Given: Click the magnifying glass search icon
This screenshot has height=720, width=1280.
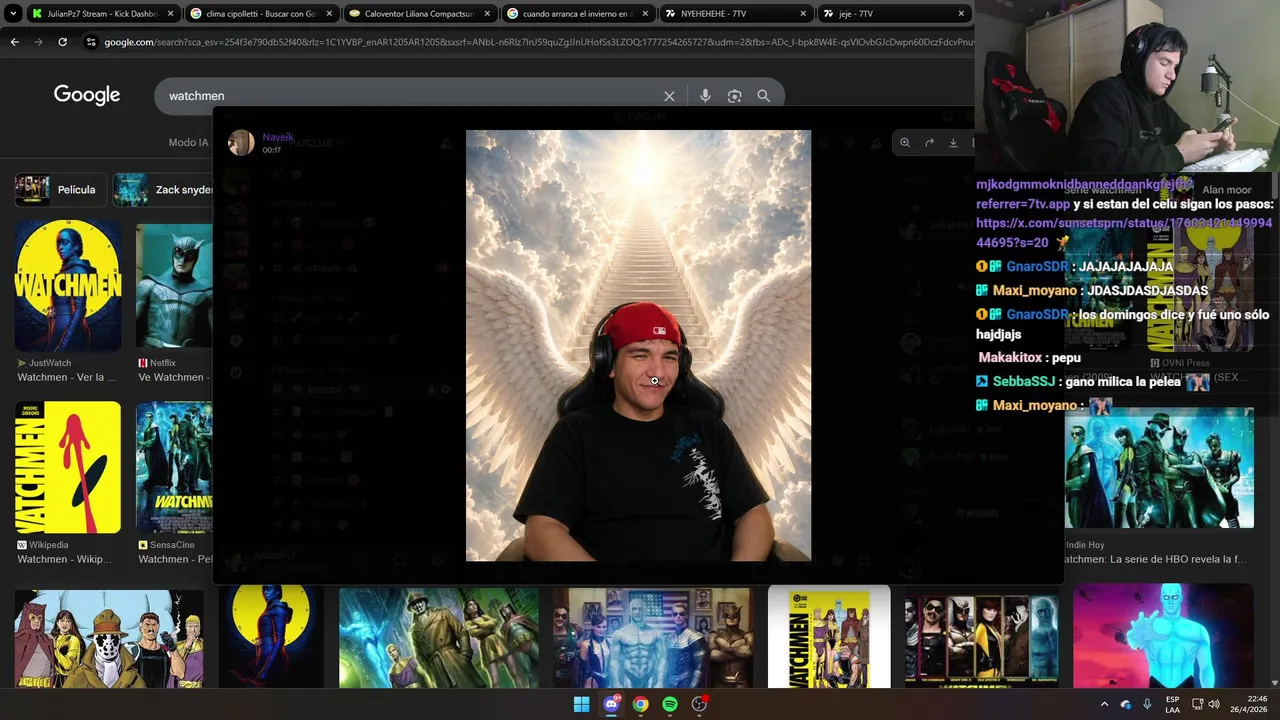Looking at the screenshot, I should pos(764,96).
